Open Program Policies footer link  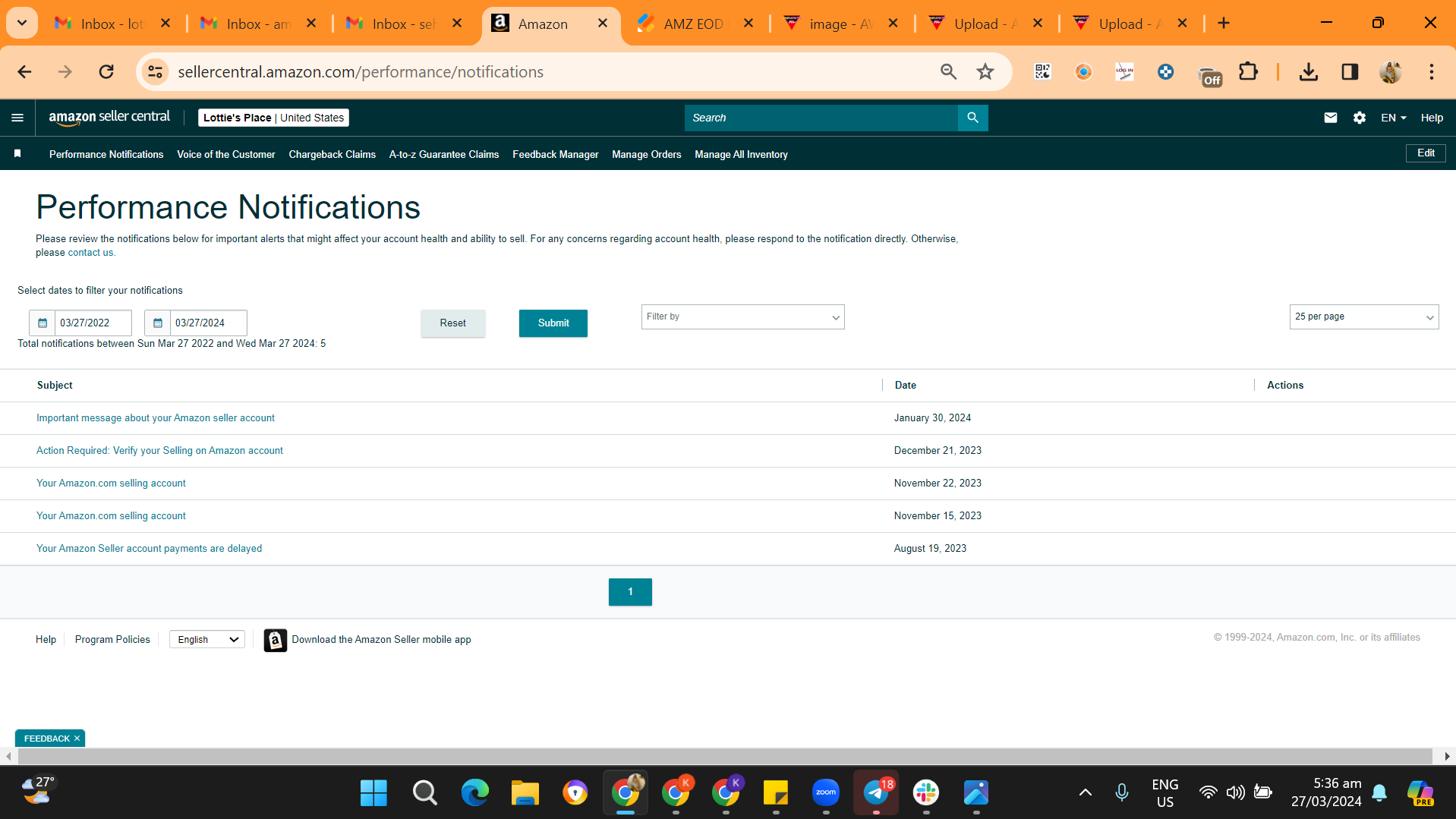(112, 640)
